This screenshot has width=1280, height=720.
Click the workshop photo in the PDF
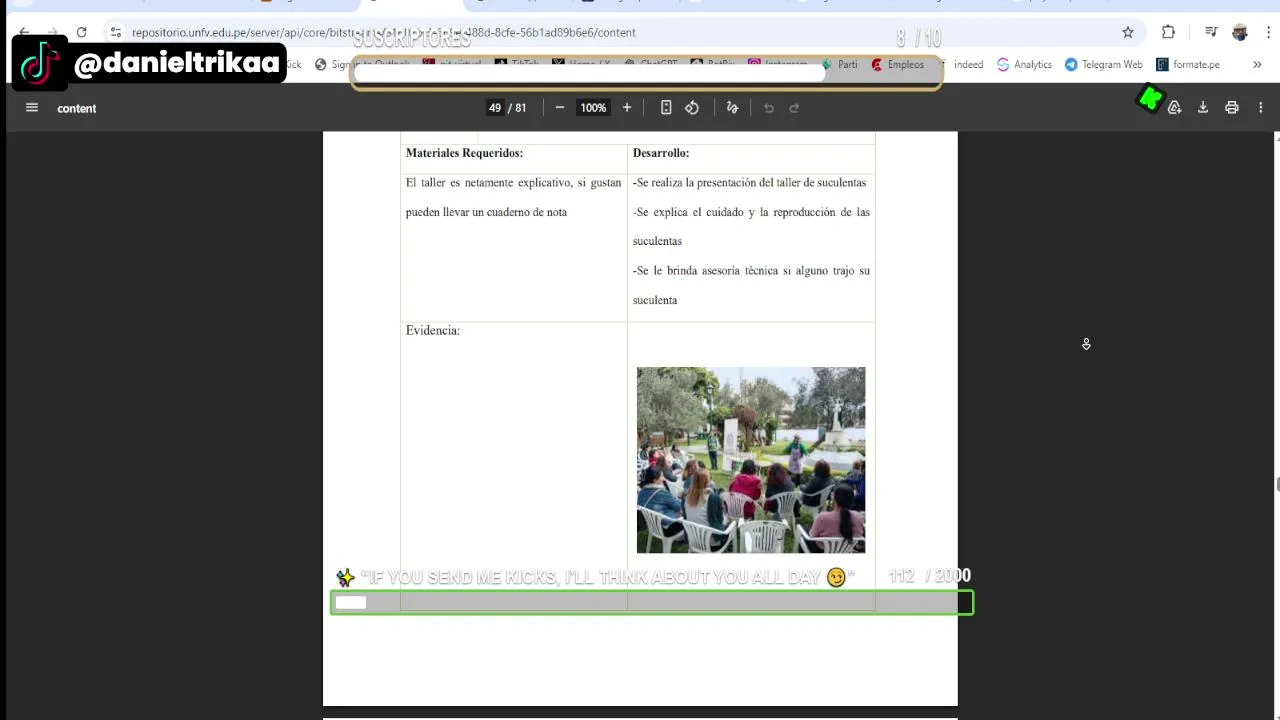coord(751,460)
